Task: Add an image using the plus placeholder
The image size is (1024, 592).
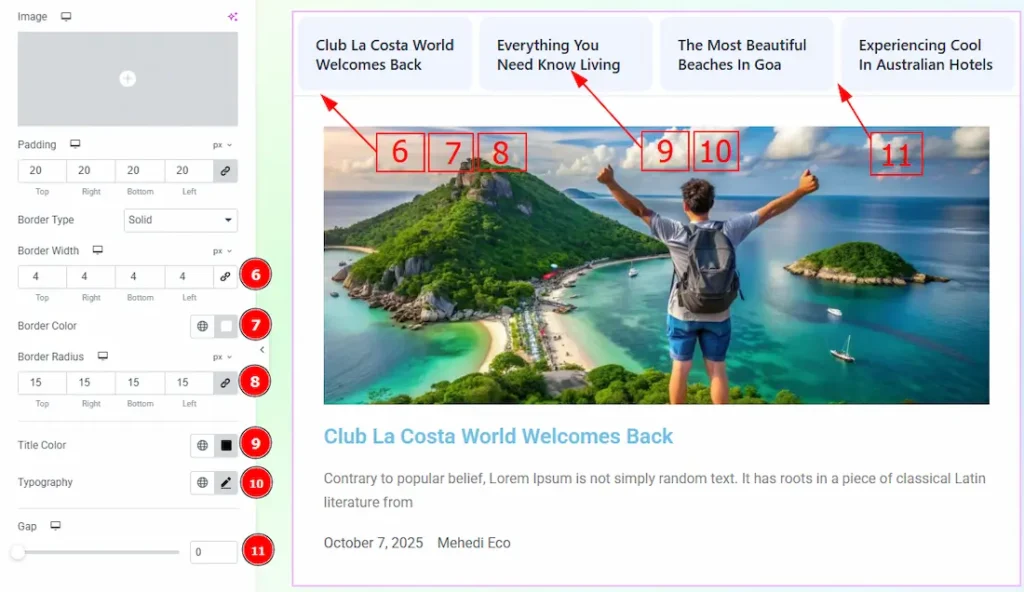Action: pos(127,78)
